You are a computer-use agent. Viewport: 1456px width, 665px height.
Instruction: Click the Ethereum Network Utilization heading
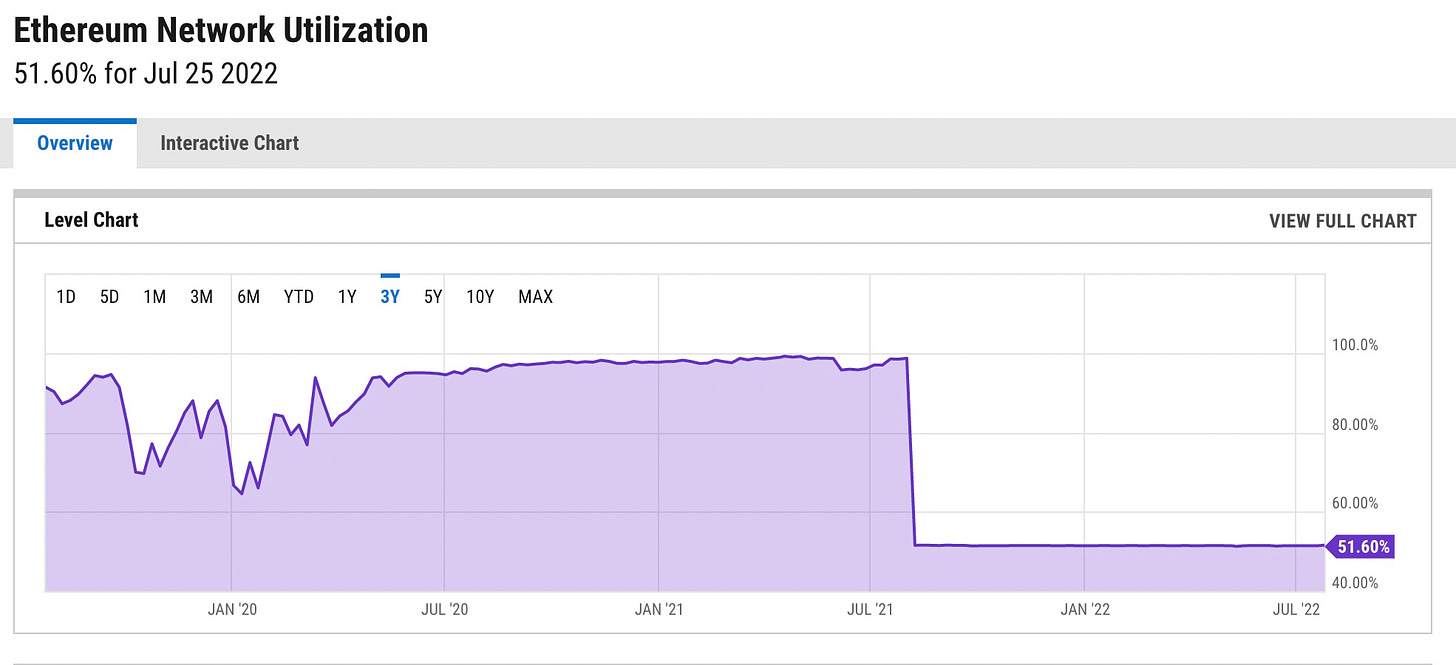point(221,31)
